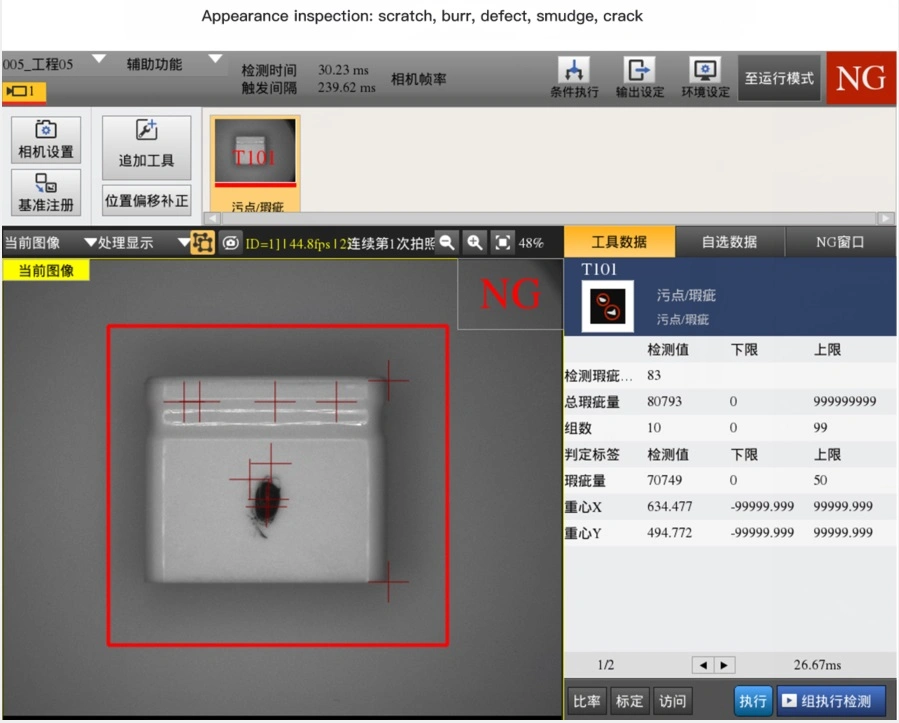Click 重心Y value 494.772
899x723 pixels.
[x=669, y=533]
